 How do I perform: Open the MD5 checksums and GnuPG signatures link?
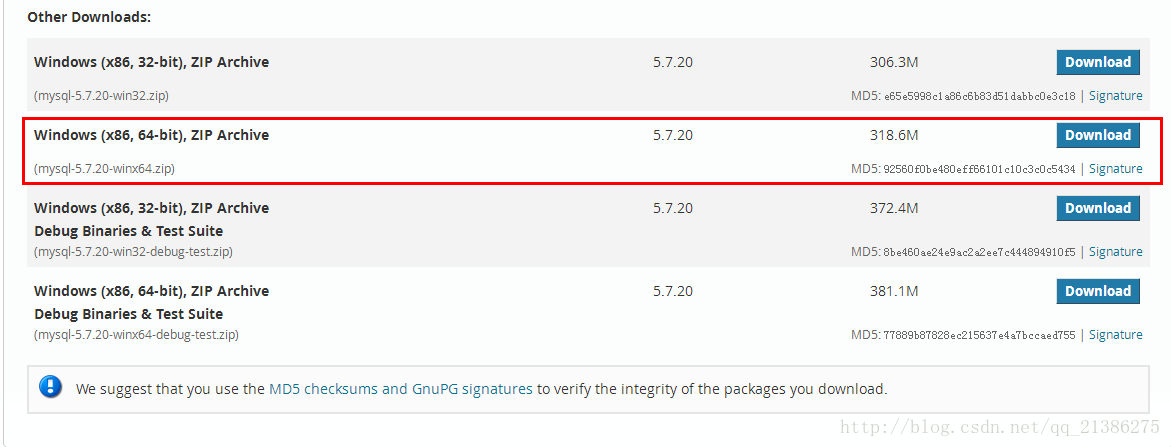point(400,389)
